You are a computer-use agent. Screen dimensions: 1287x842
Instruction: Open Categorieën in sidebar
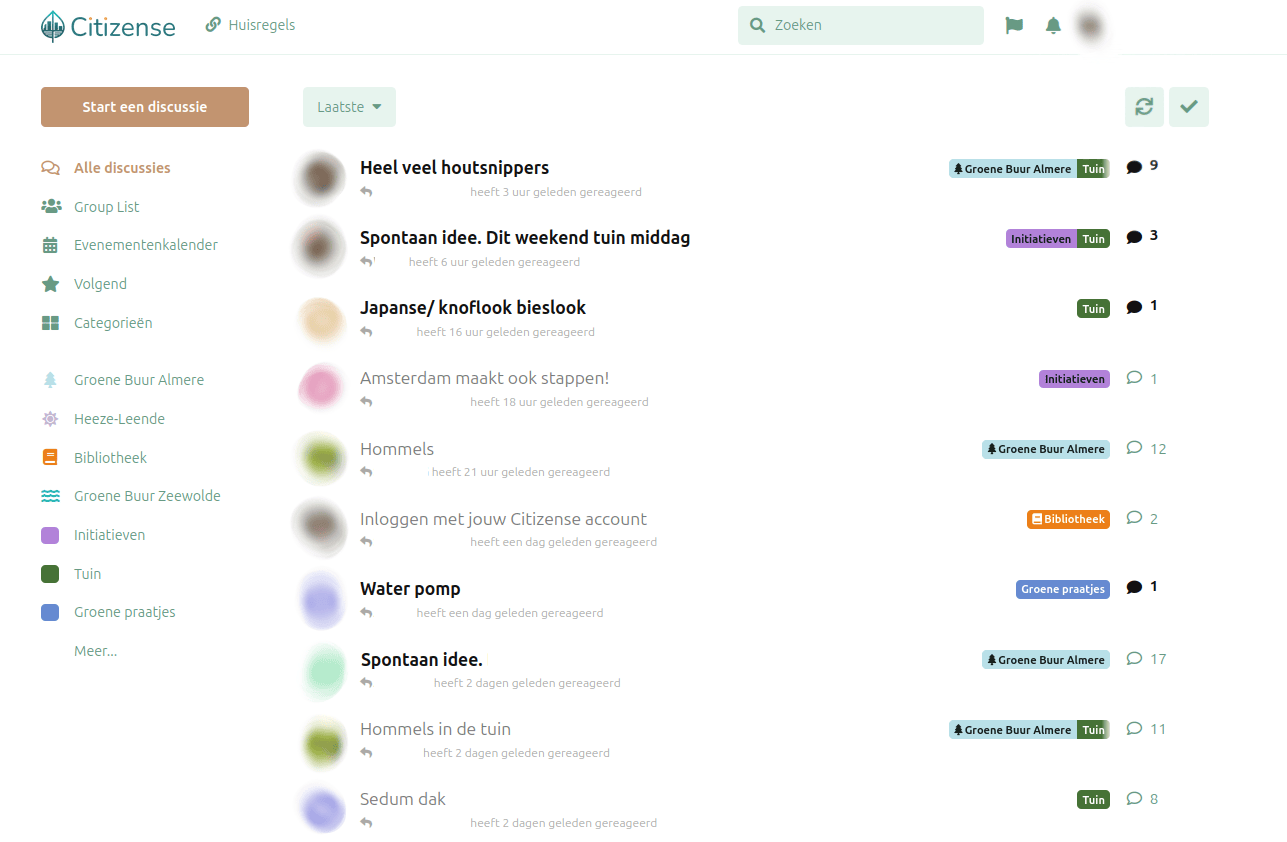[112, 323]
